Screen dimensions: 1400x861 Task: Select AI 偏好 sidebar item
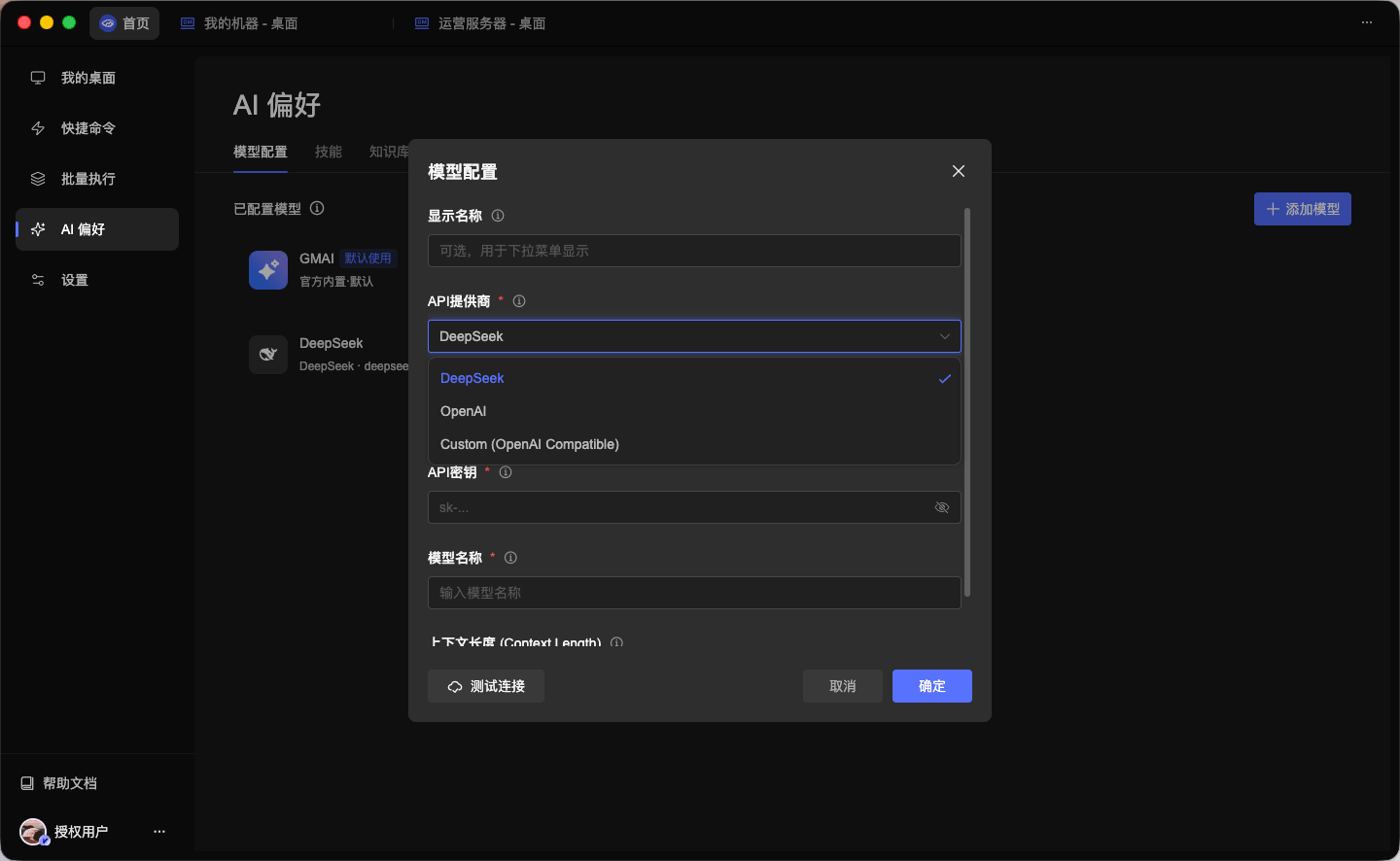pos(97,229)
